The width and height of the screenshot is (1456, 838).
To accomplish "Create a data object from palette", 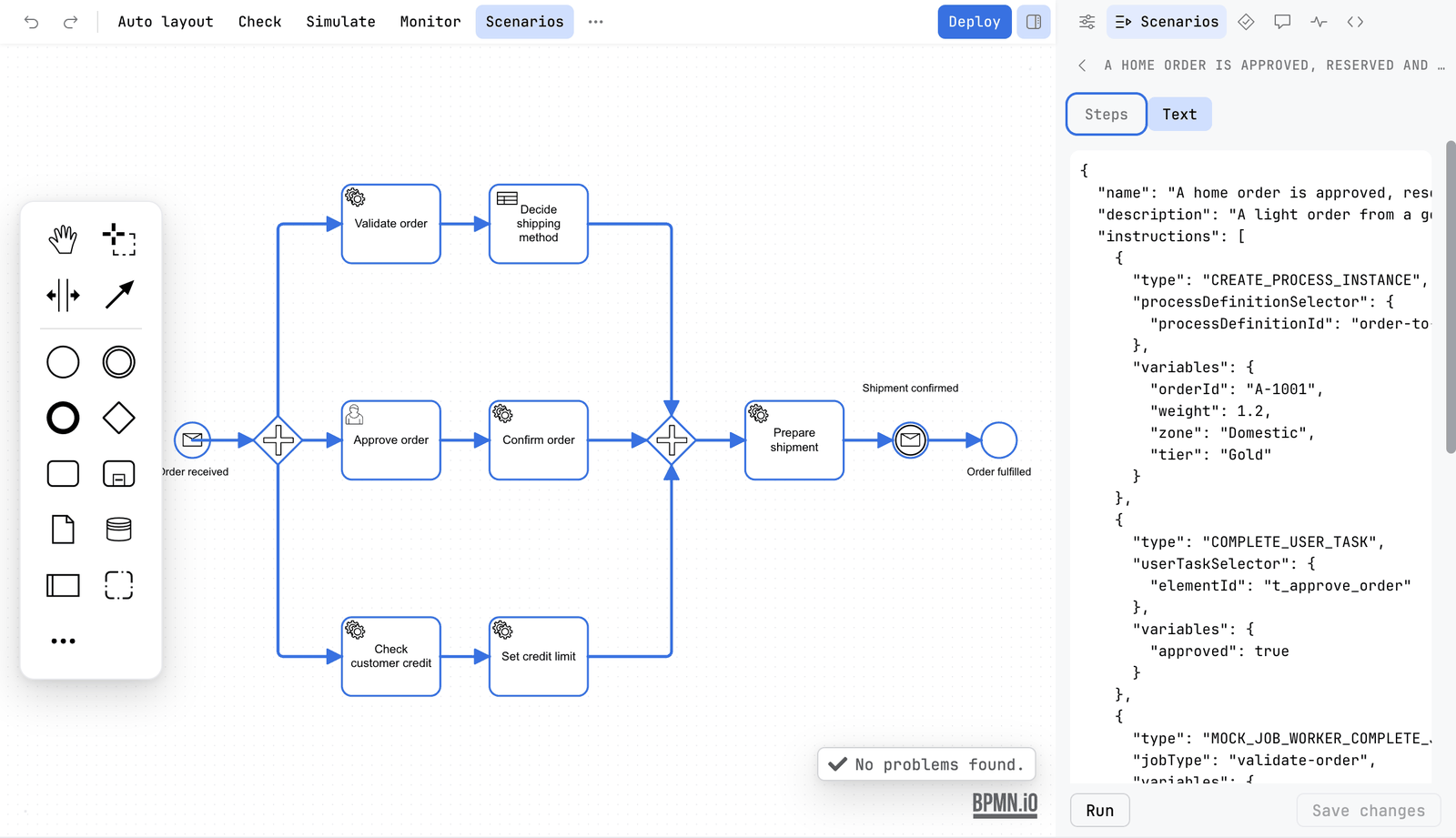I will (63, 529).
